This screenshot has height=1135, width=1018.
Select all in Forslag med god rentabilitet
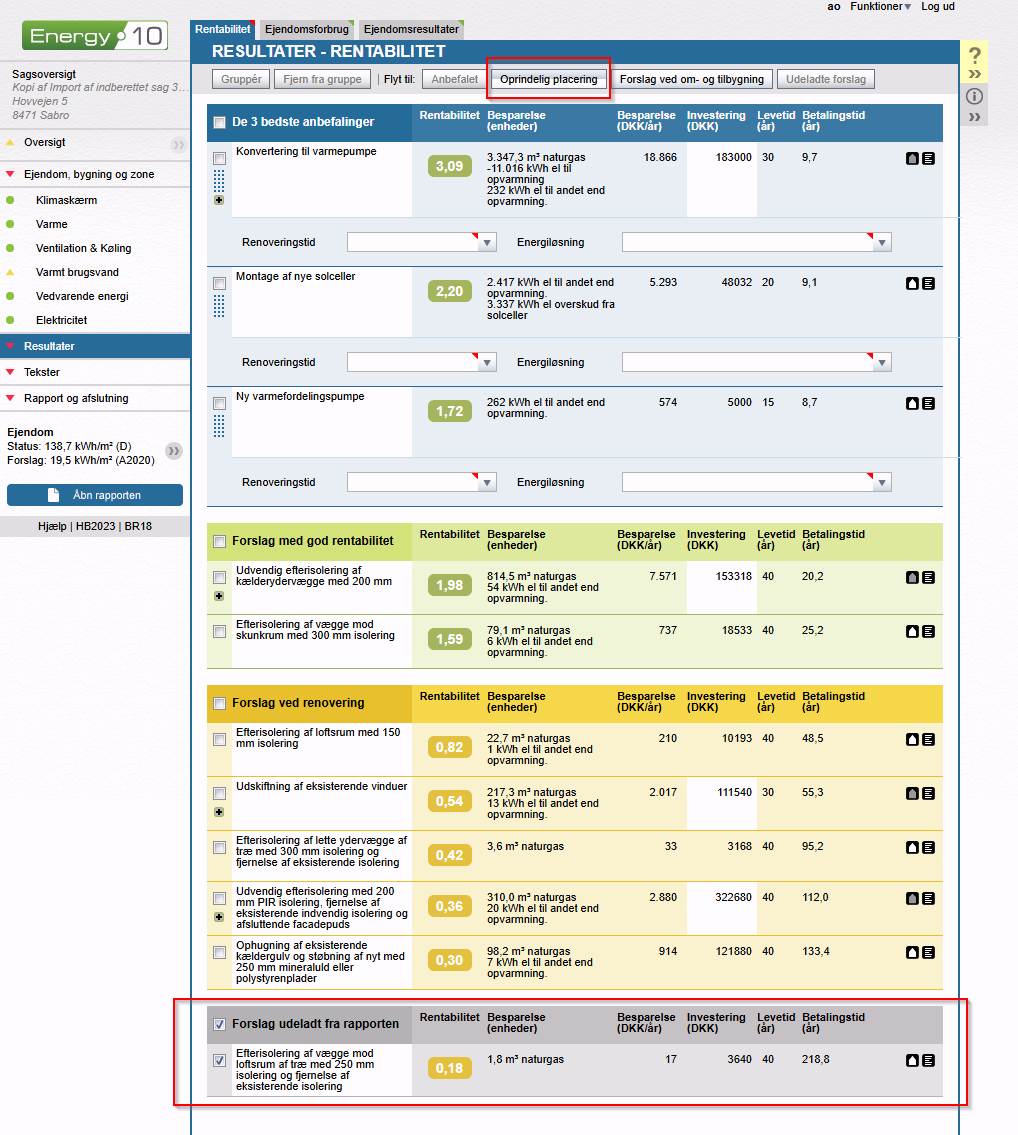(x=219, y=542)
